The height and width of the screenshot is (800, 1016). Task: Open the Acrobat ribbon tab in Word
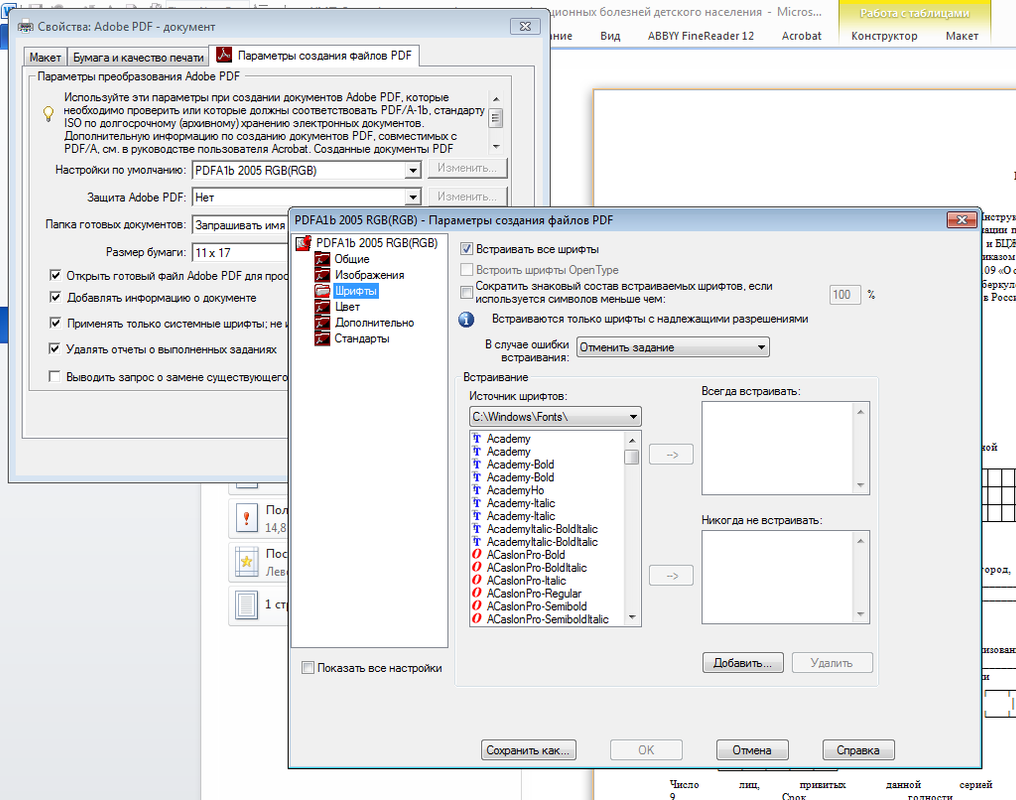(802, 36)
